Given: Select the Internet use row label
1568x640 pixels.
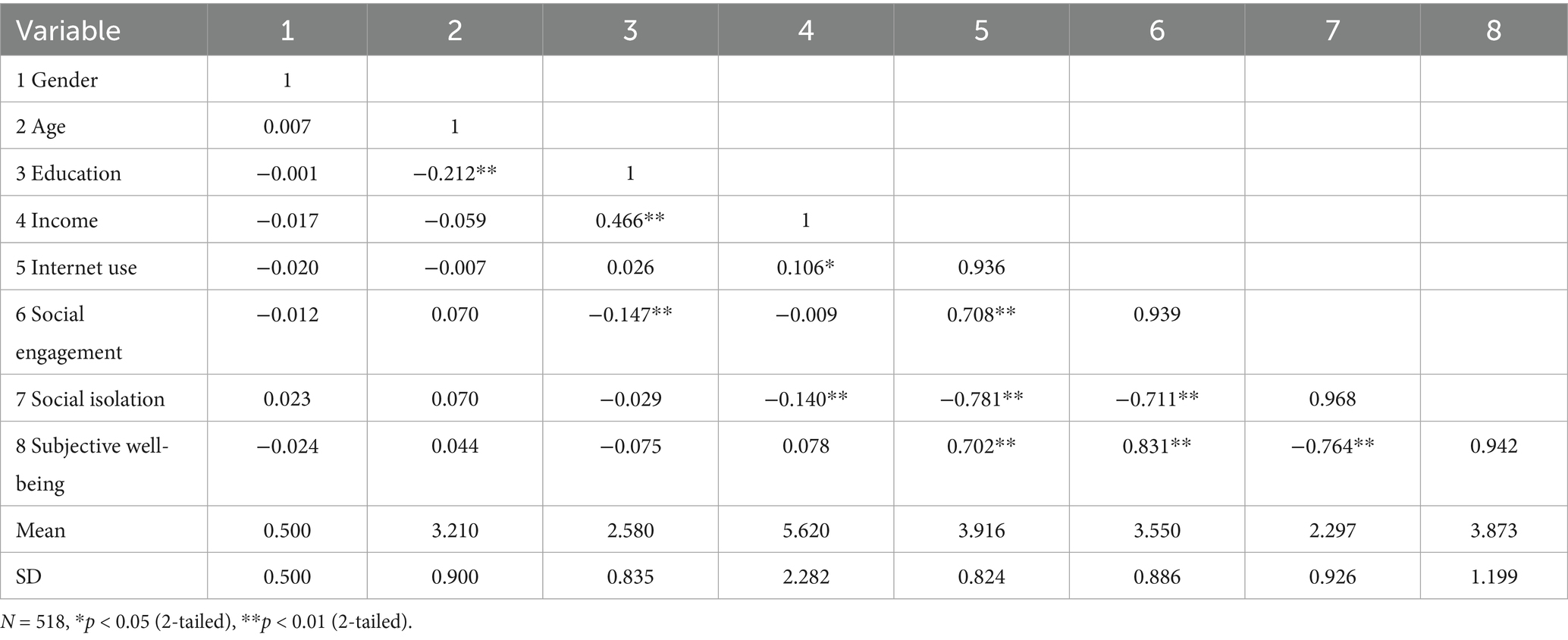Looking at the screenshot, I should click(77, 268).
